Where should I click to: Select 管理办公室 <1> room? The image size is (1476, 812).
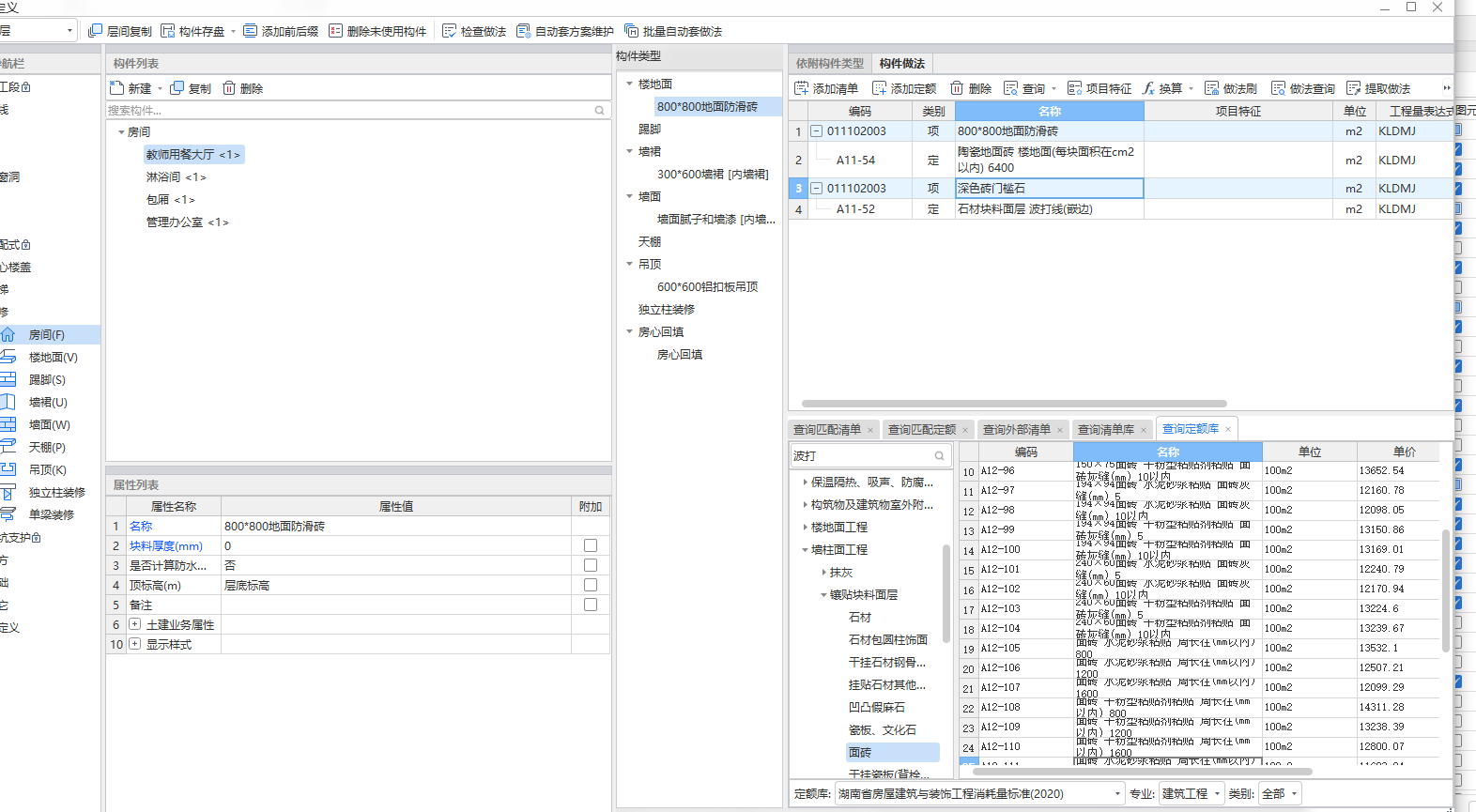pyautogui.click(x=187, y=222)
